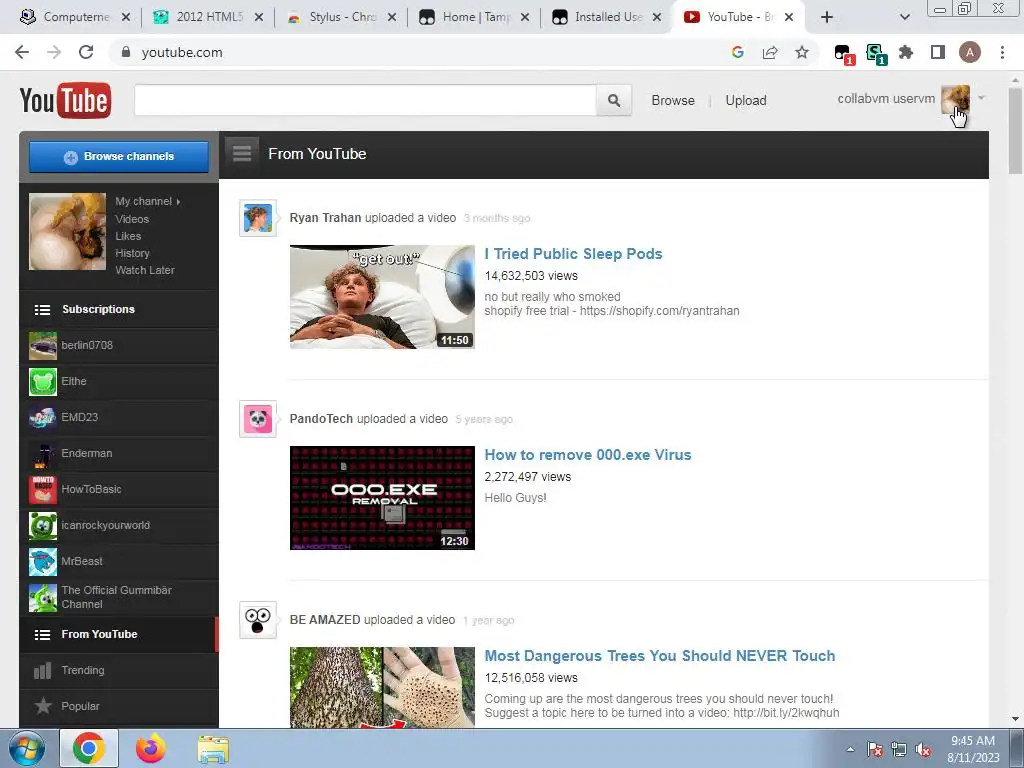Open Chrome profile avatar A
The height and width of the screenshot is (768, 1024).
coord(970,52)
